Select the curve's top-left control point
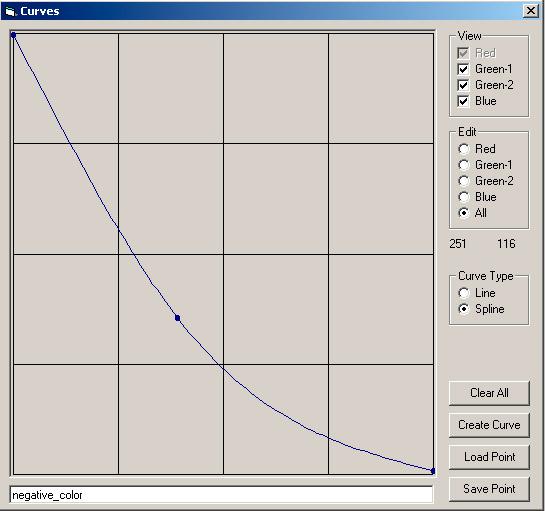Image resolution: width=545 pixels, height=511 pixels. pos(13,35)
